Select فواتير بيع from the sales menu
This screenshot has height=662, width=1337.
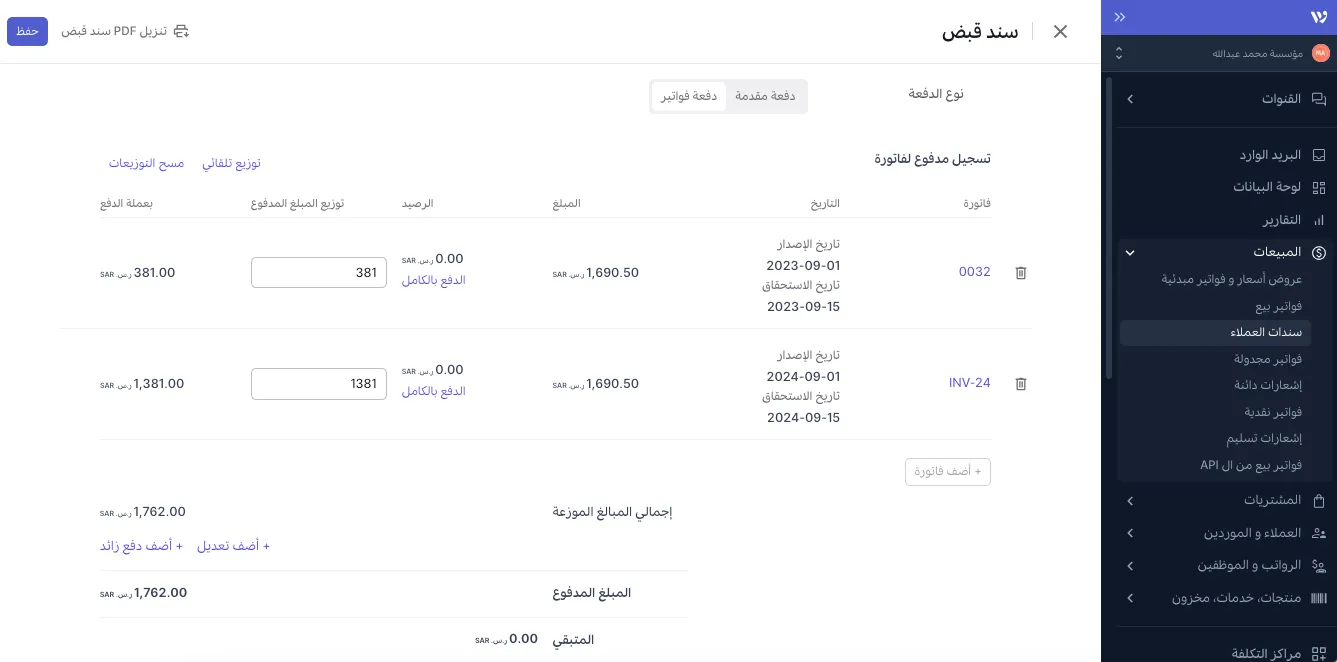pyautogui.click(x=1278, y=306)
